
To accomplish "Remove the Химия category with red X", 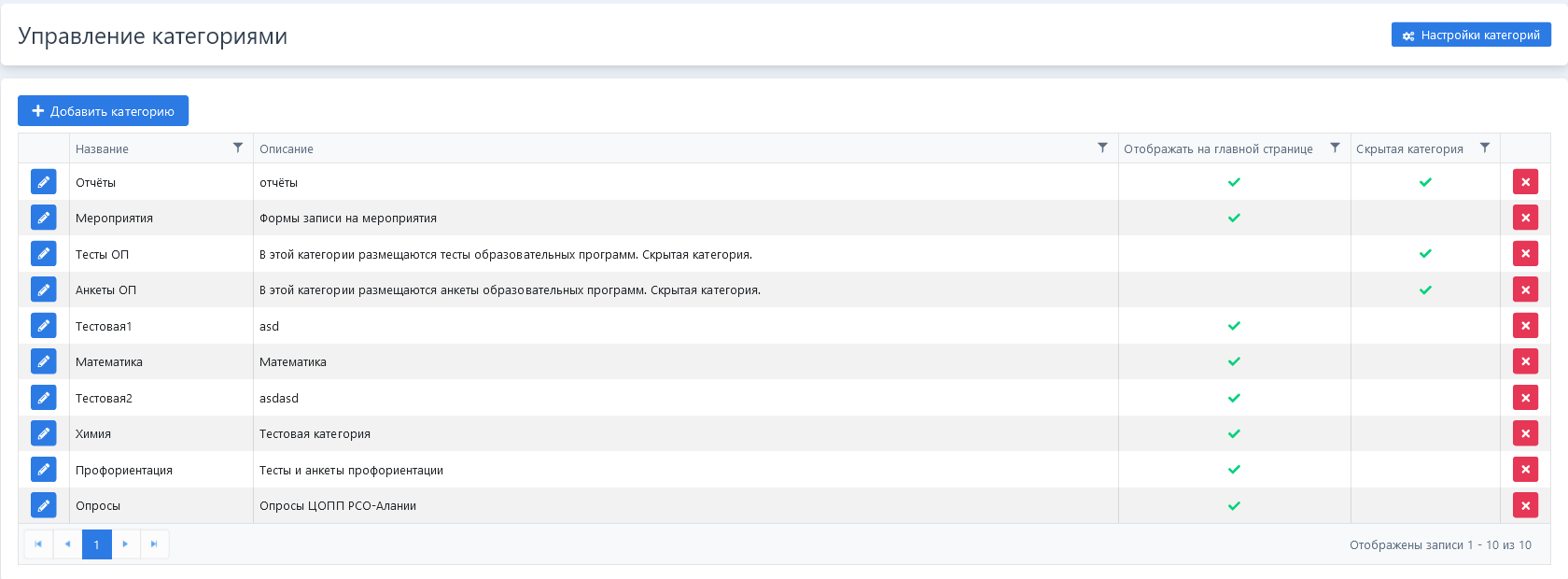I will (1525, 433).
